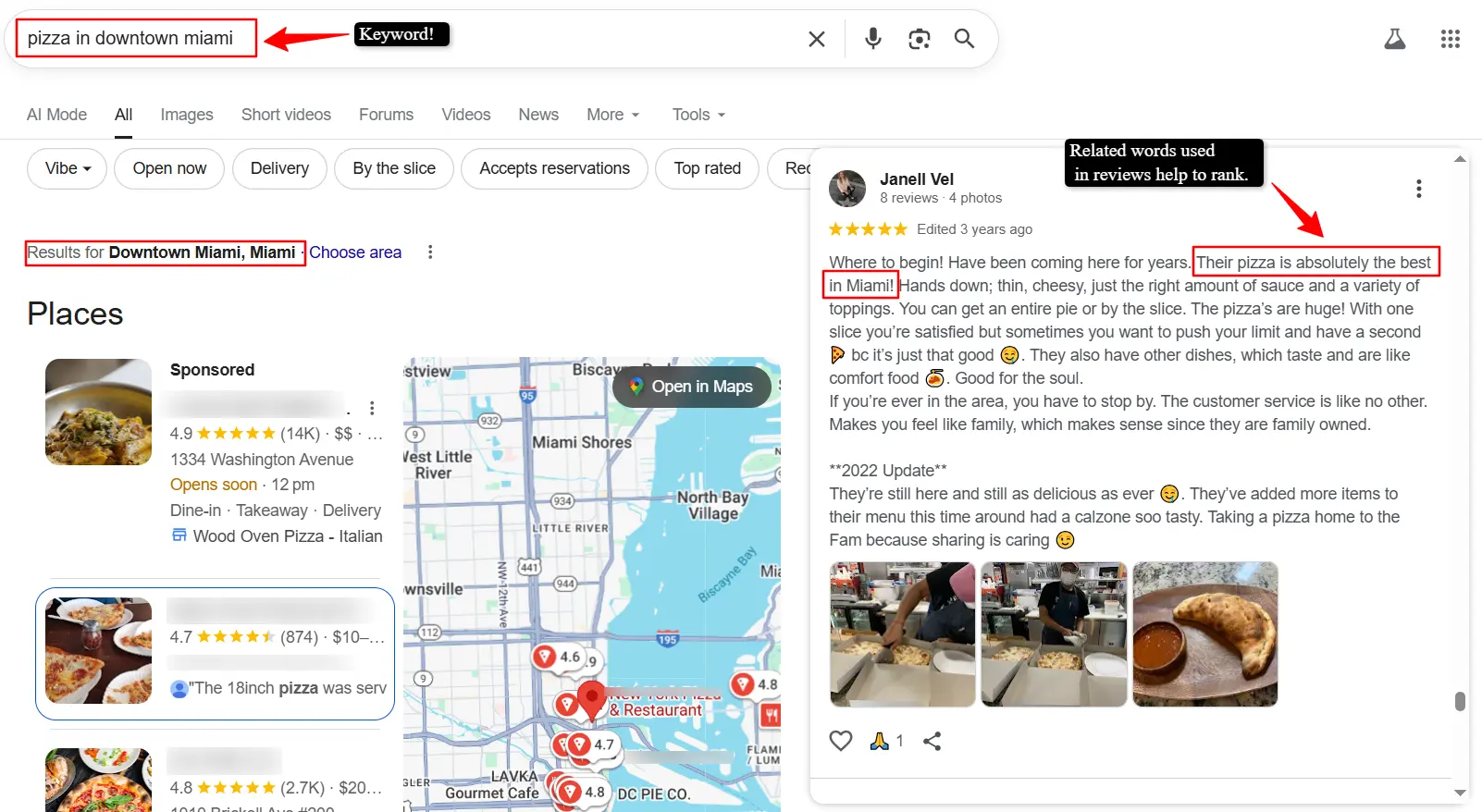Start voice search with the microphone icon

coord(872,39)
